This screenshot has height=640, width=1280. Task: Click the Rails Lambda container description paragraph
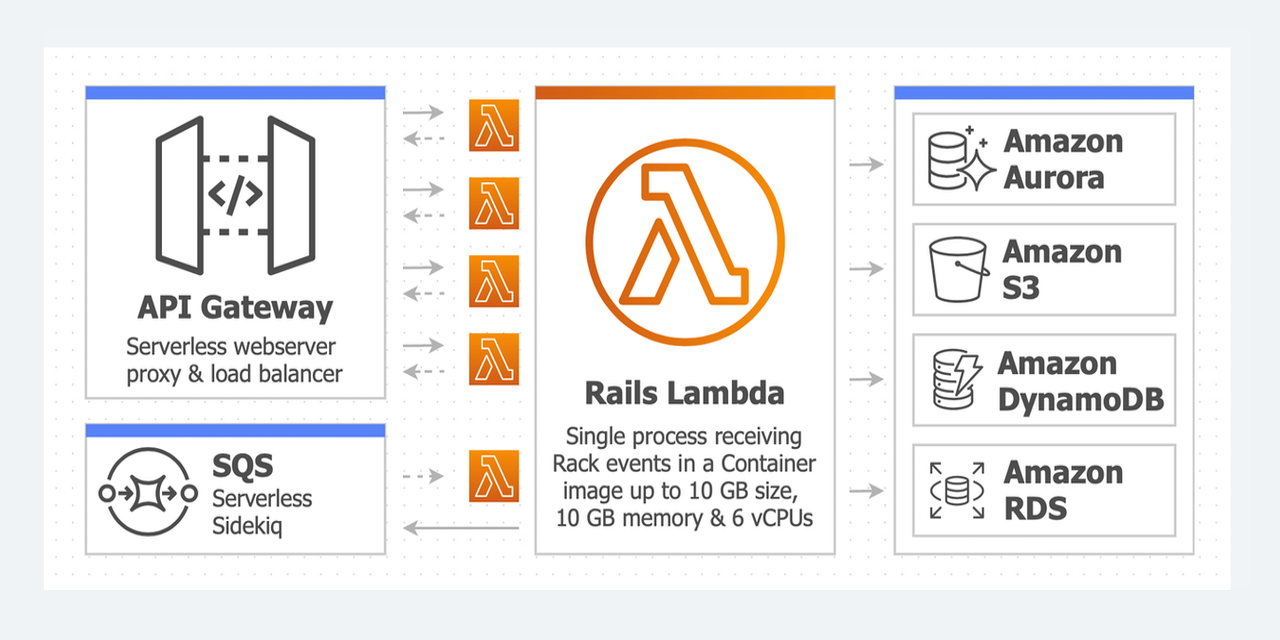coord(685,477)
